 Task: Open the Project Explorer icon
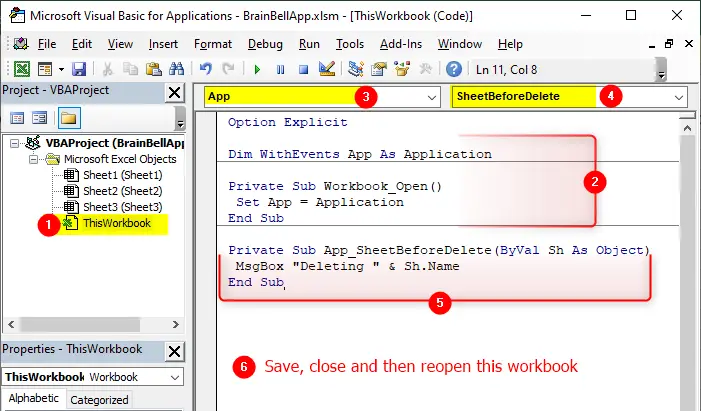pyautogui.click(x=356, y=69)
